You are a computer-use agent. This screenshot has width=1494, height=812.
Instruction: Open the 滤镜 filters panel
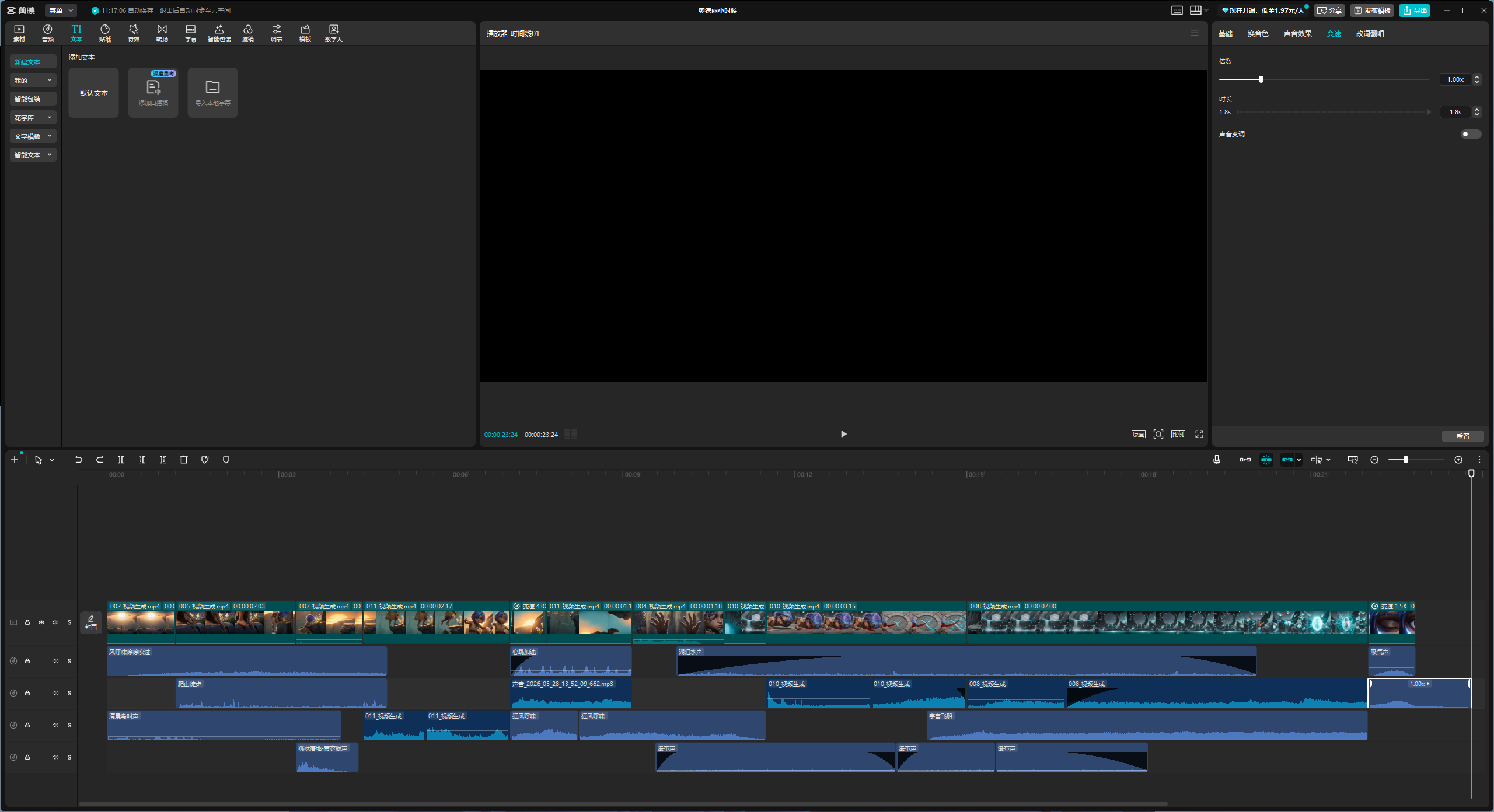(x=248, y=33)
